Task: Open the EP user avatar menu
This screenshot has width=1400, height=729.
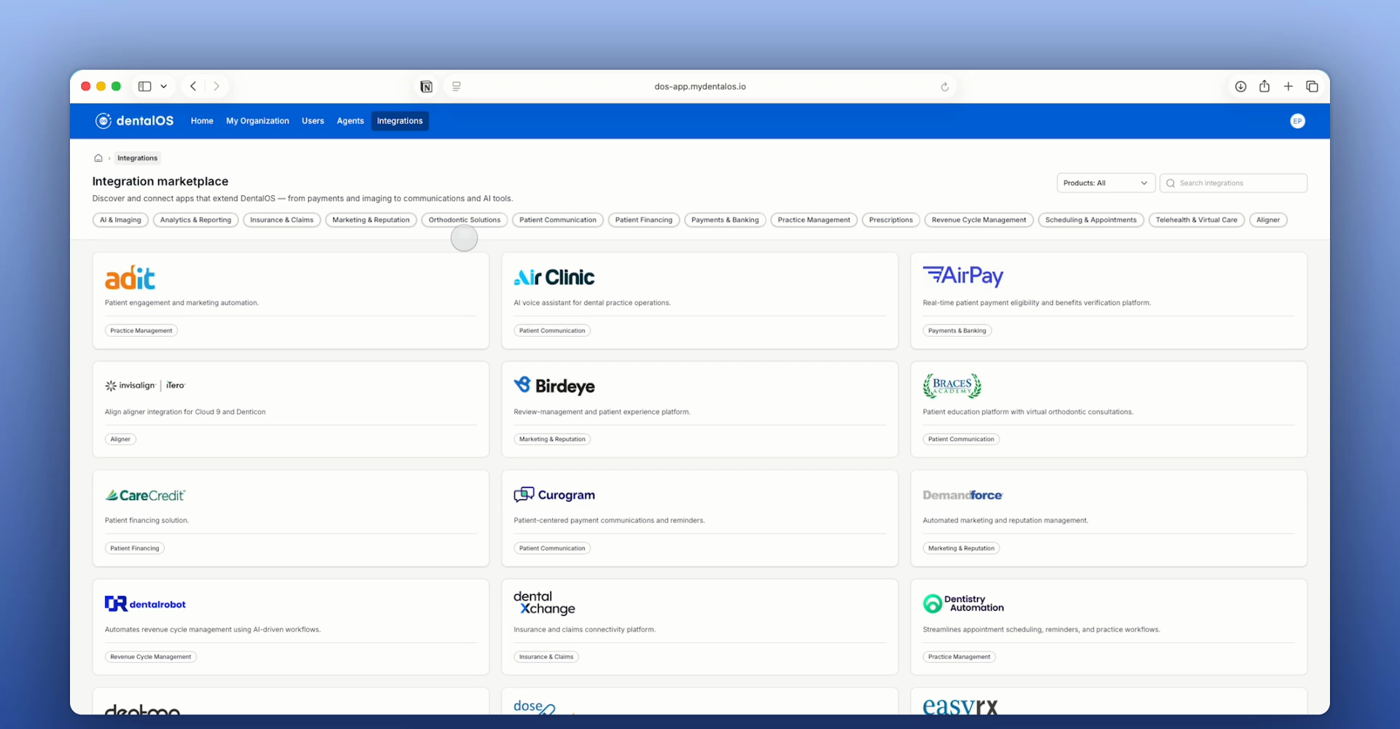Action: tap(1297, 121)
